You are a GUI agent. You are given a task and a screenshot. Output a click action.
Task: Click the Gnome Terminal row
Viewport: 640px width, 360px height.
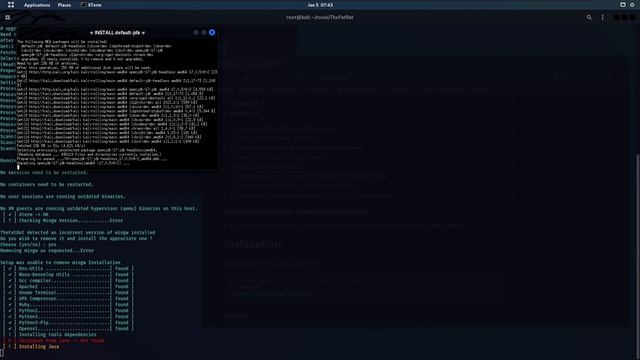[68, 293]
